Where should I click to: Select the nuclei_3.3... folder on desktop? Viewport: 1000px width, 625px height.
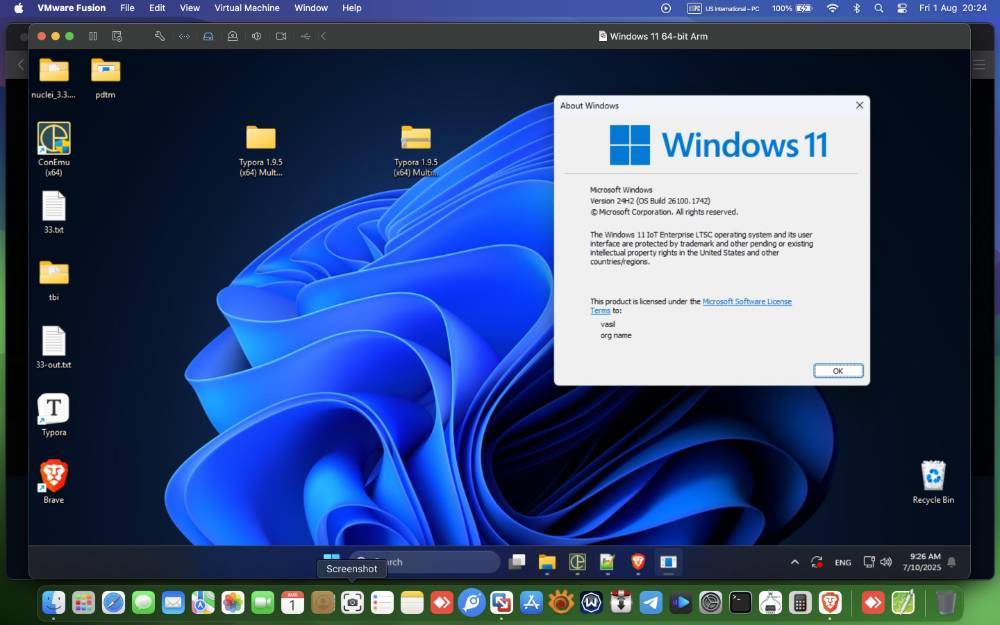[54, 78]
